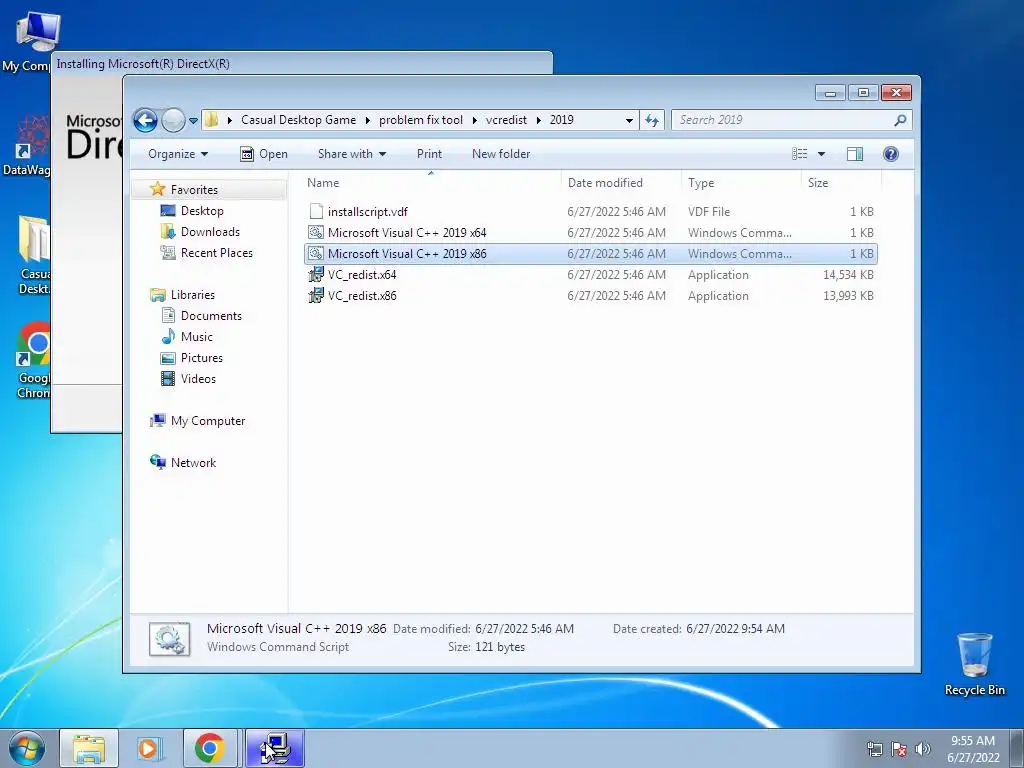Open address bar previous locations dropdown

click(629, 120)
